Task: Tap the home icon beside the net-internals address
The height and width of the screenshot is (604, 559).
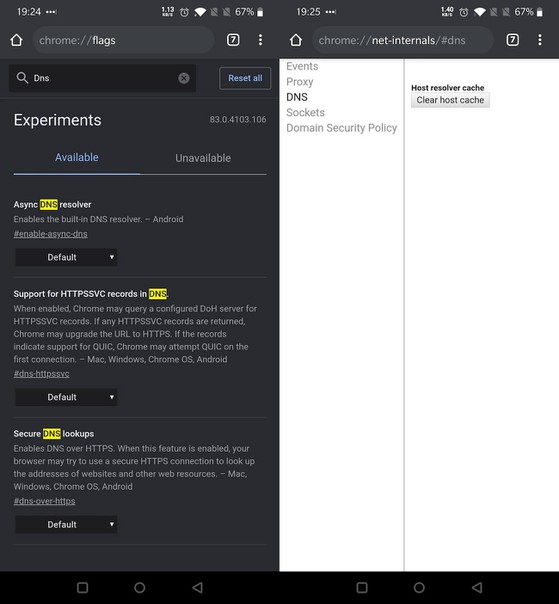Action: 295,40
